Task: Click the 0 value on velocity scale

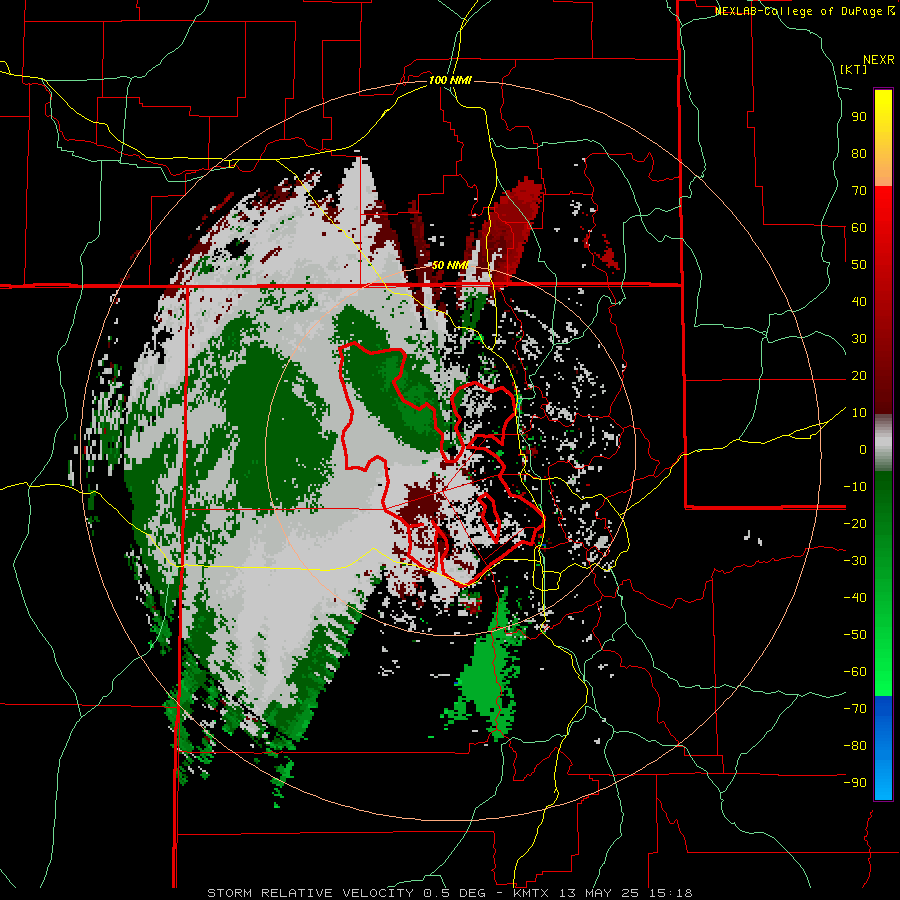Action: (x=863, y=450)
